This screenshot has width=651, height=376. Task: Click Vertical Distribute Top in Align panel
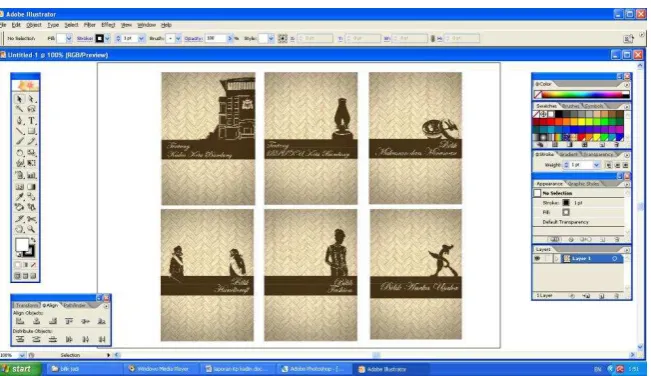pos(20,339)
